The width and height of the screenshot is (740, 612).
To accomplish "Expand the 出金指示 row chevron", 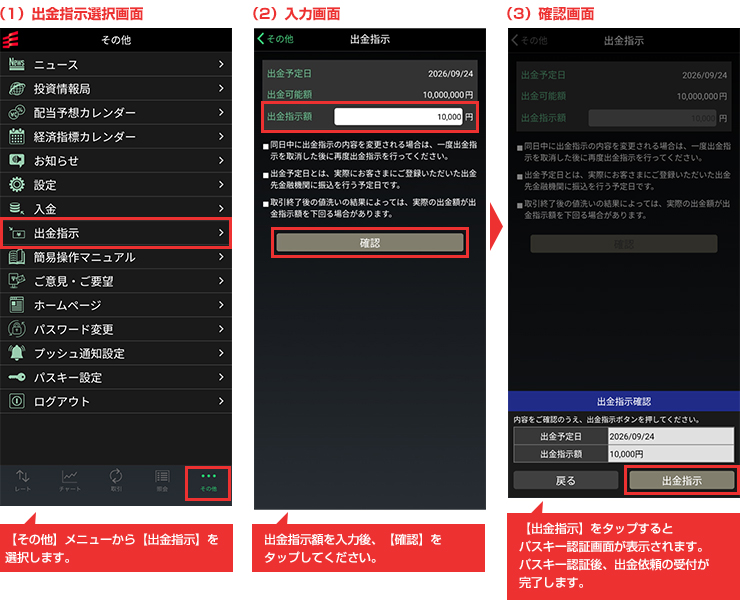I will coord(221,233).
